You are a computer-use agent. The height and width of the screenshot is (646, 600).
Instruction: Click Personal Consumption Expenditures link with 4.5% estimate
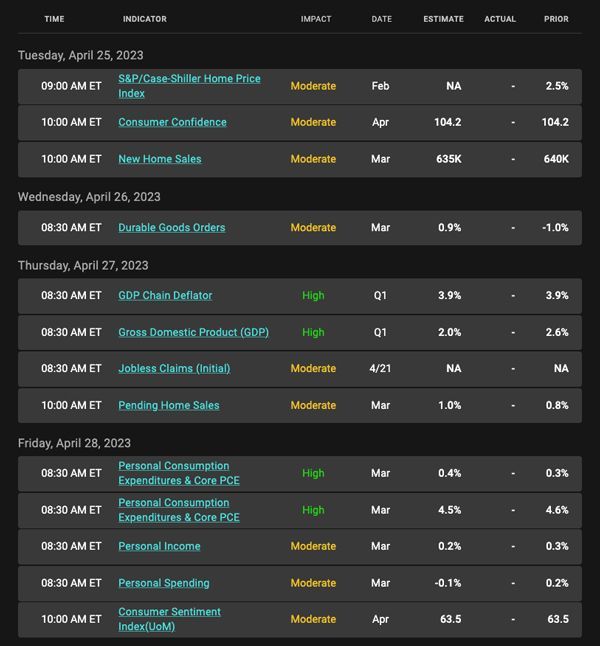pos(179,510)
